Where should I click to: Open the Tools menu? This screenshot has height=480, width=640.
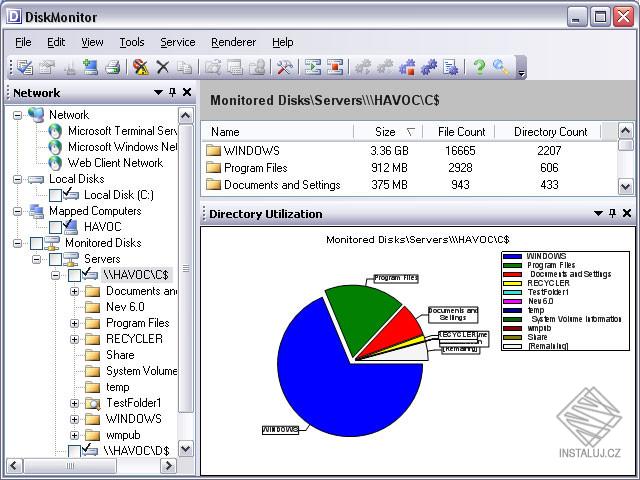tap(132, 42)
